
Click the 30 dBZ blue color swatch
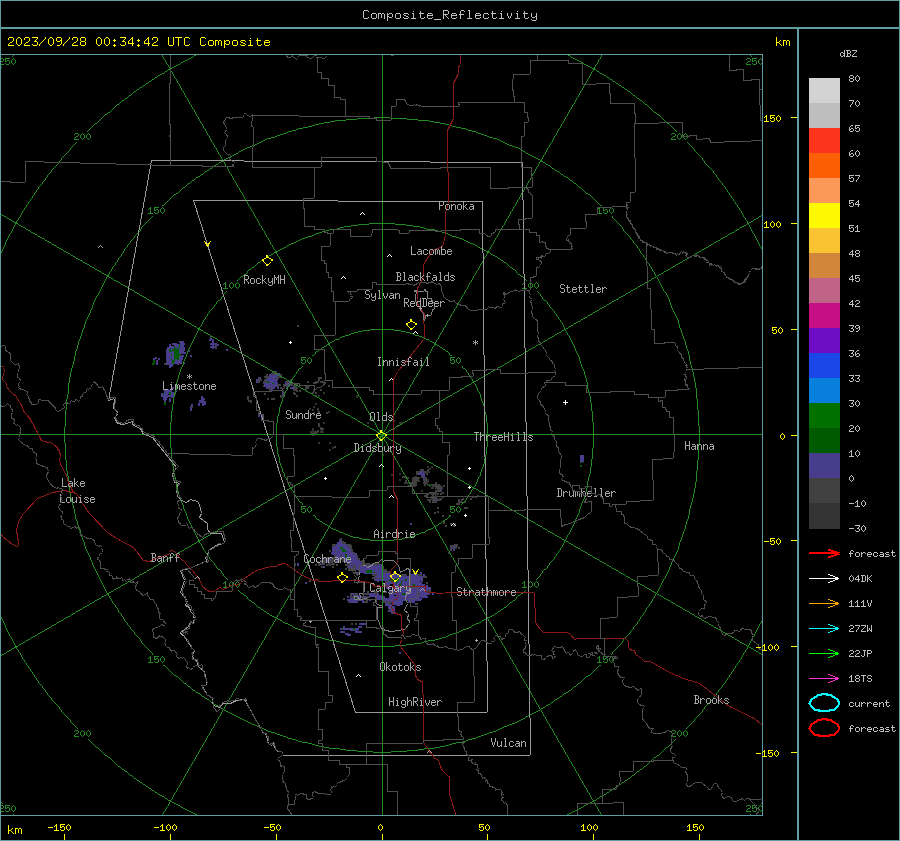824,390
